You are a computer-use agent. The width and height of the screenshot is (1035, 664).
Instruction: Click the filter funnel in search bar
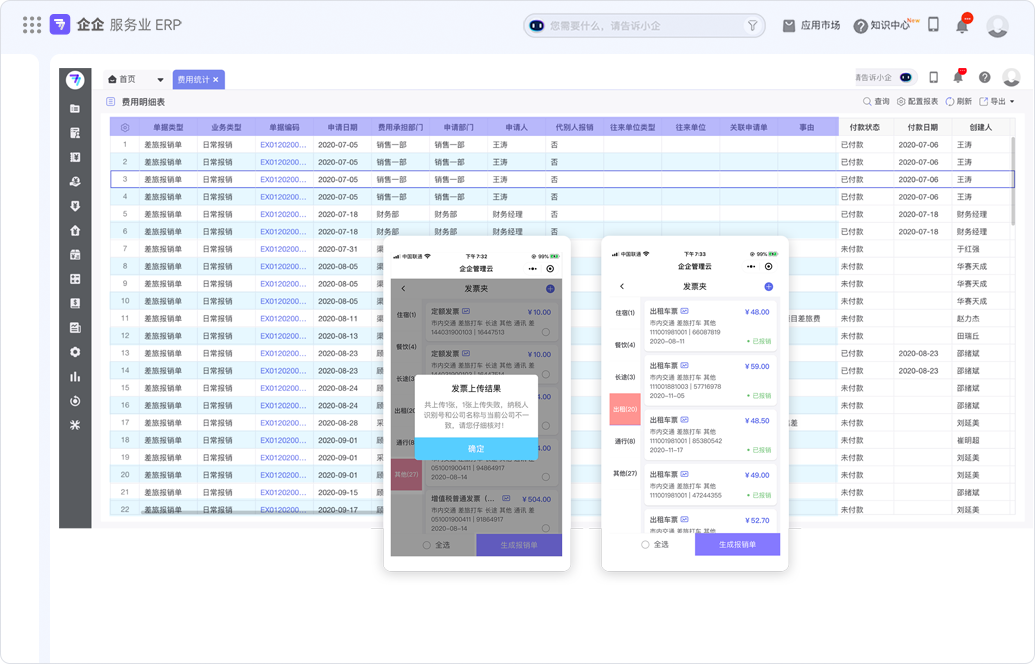753,26
